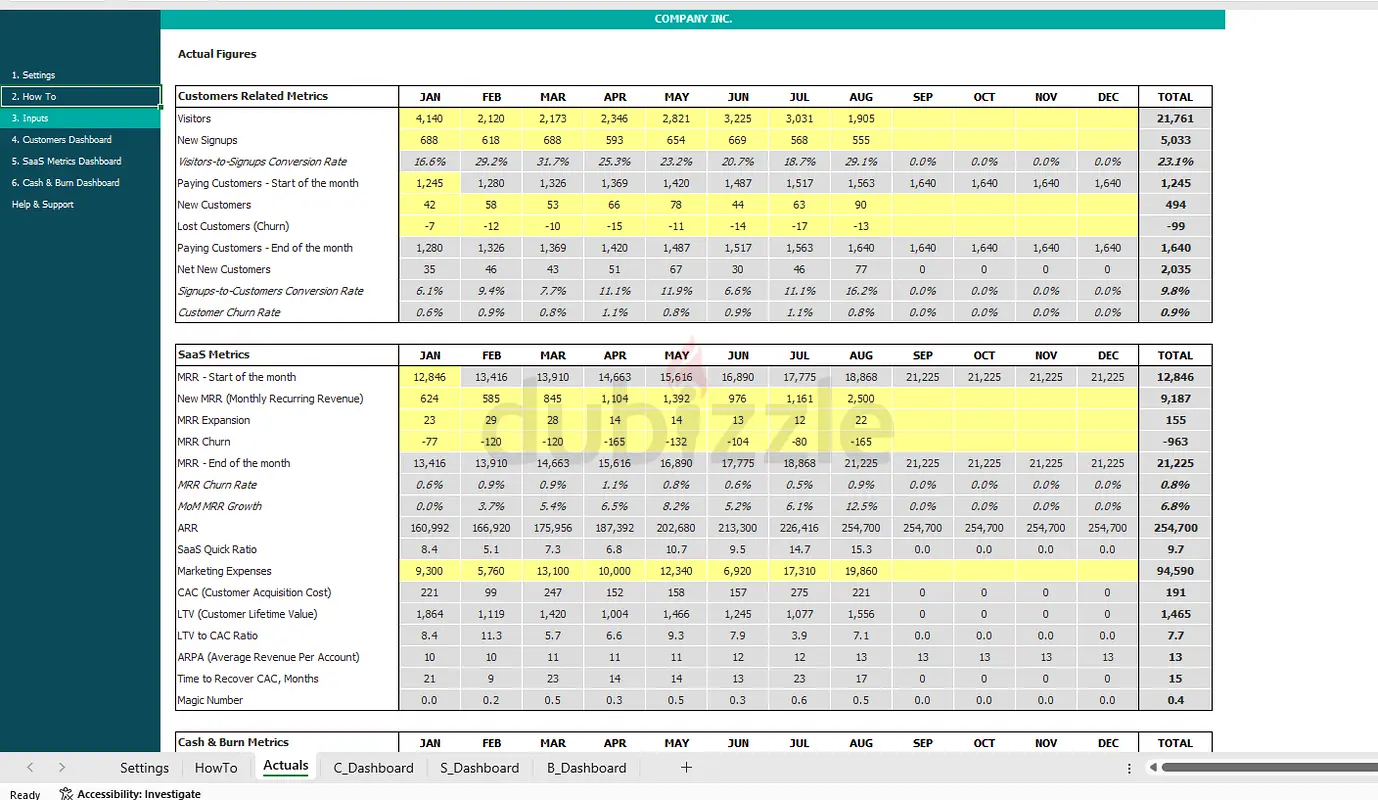Screen dimensions: 1378x800
Task: Click 'Help & Support' in the sidebar
Action: 43,204
